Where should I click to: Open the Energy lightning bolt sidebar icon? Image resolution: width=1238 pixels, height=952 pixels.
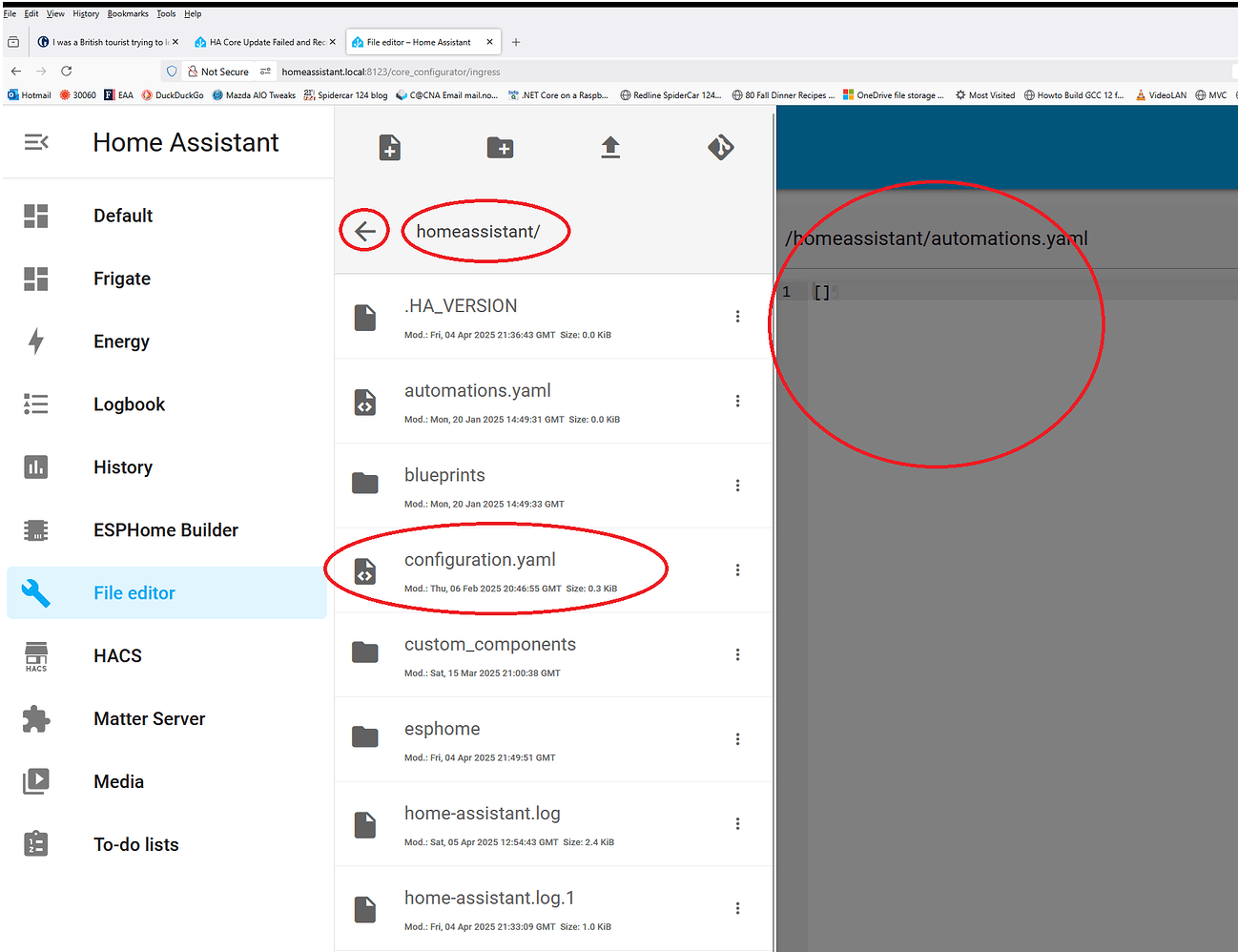click(35, 341)
